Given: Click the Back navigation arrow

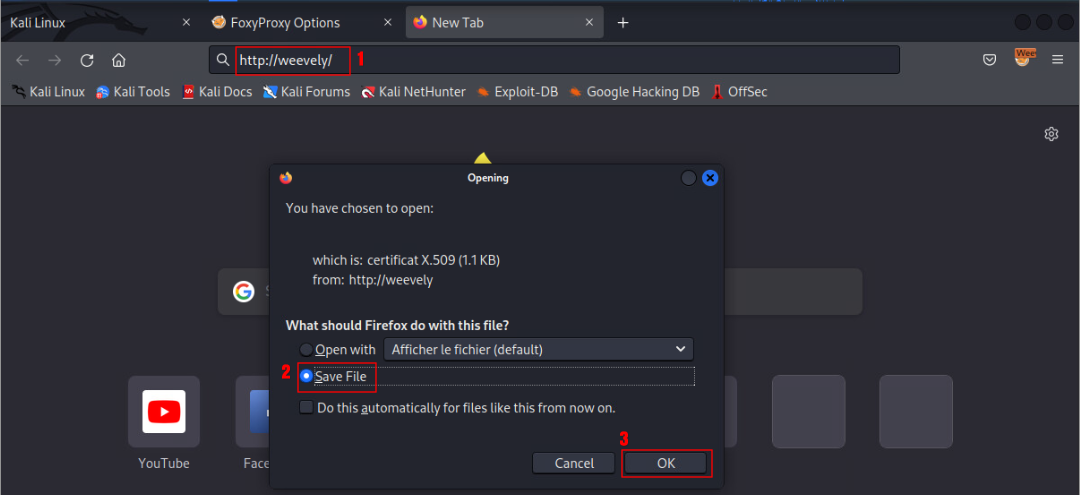Looking at the screenshot, I should click(22, 60).
